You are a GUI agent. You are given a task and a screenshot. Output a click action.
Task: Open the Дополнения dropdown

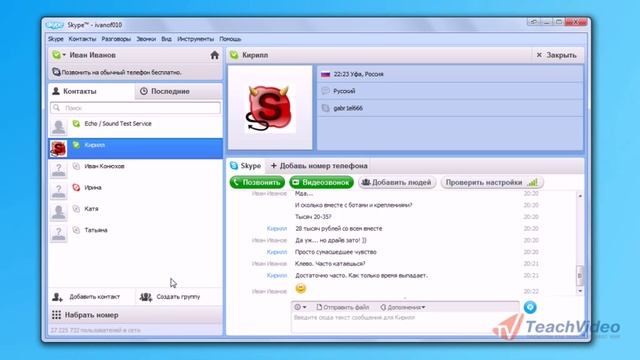[x=403, y=307]
